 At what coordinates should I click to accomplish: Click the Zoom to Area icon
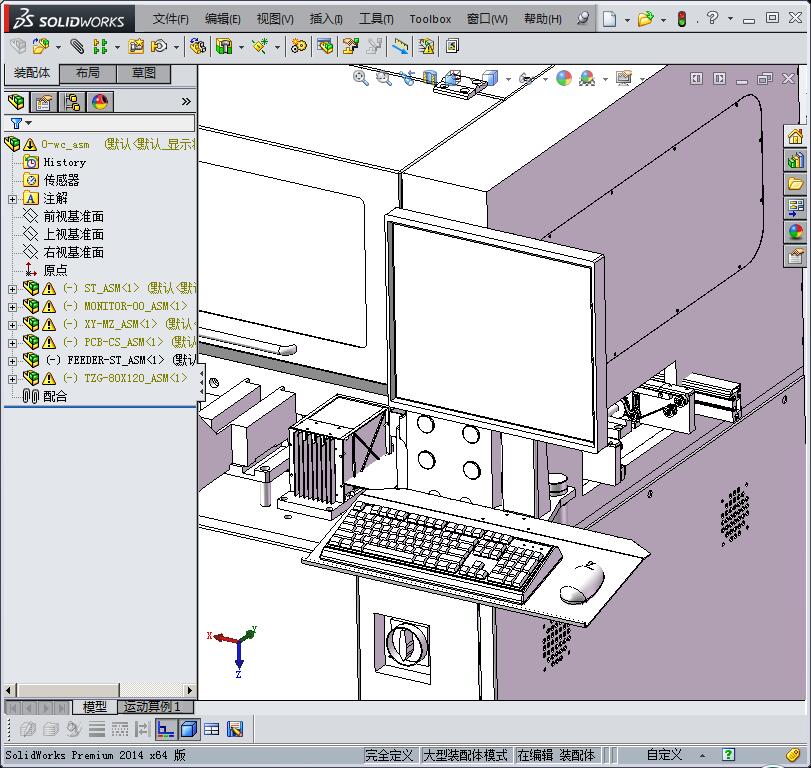(x=383, y=78)
